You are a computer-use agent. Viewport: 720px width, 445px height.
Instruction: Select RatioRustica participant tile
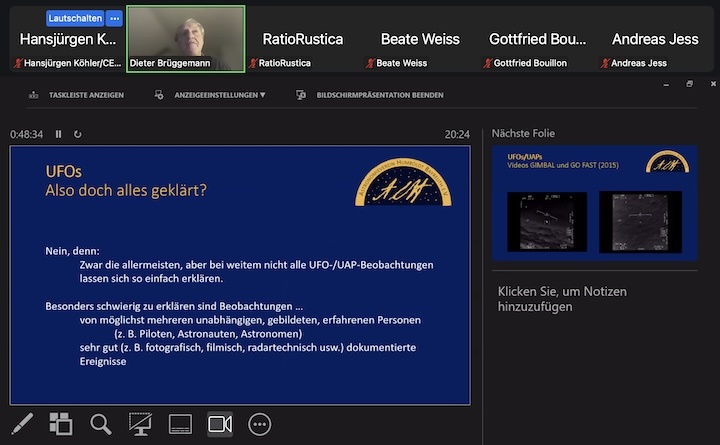[x=303, y=39]
